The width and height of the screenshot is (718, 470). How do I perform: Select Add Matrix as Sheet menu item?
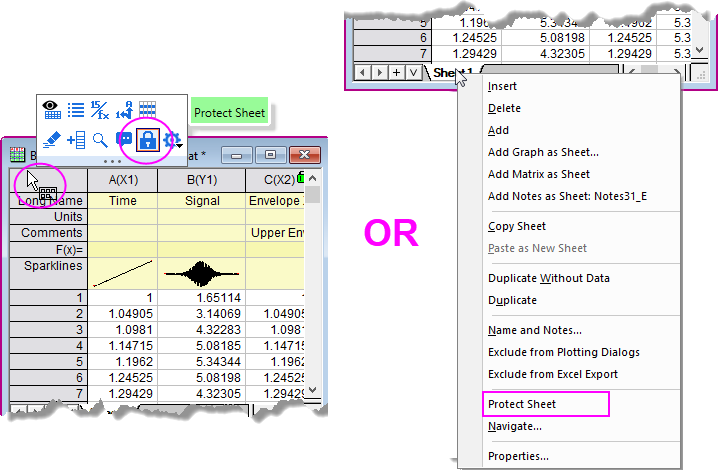[x=538, y=174]
